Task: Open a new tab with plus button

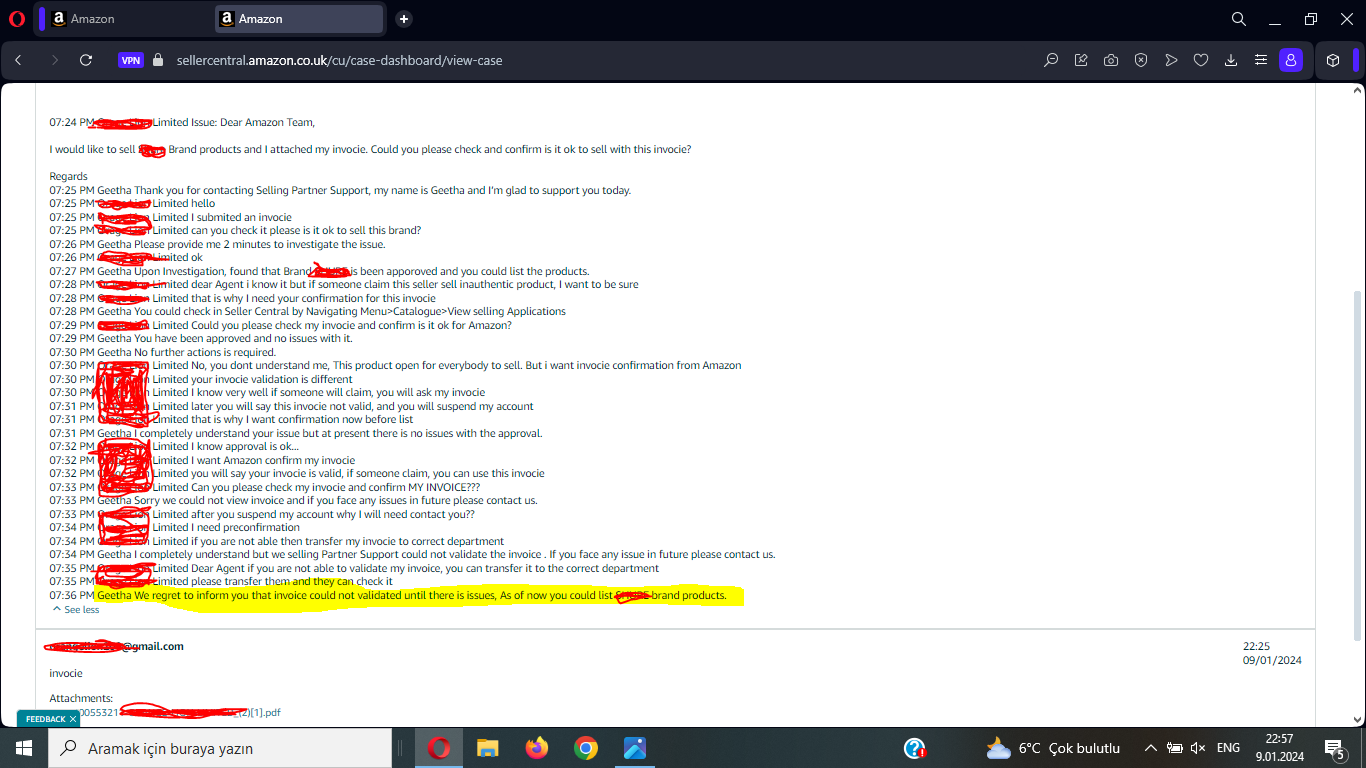Action: pos(404,19)
